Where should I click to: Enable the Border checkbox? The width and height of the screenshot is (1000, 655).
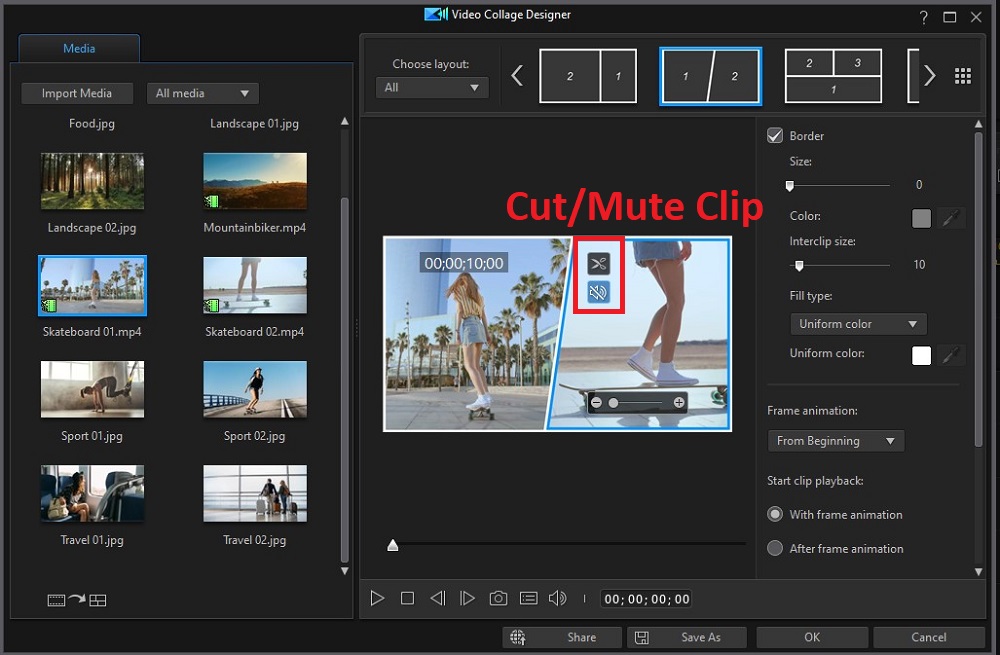point(775,135)
